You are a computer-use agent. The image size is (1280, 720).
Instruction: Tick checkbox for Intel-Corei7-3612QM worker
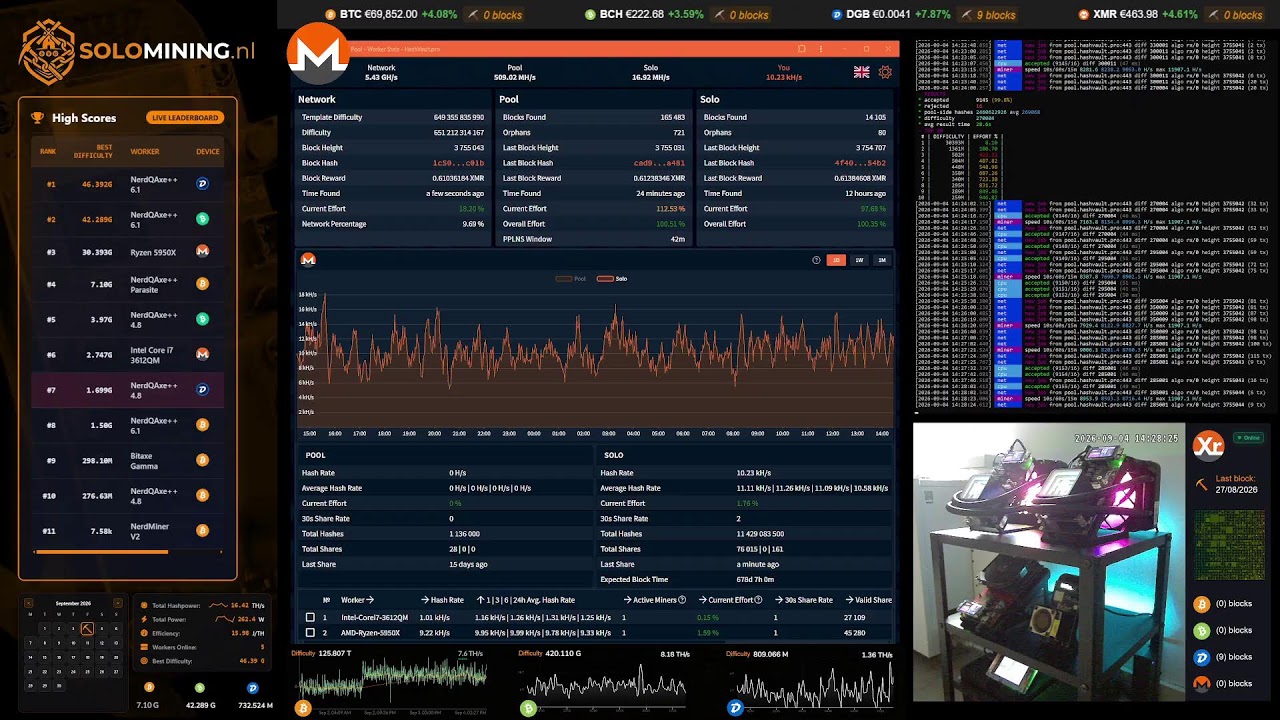click(x=310, y=618)
